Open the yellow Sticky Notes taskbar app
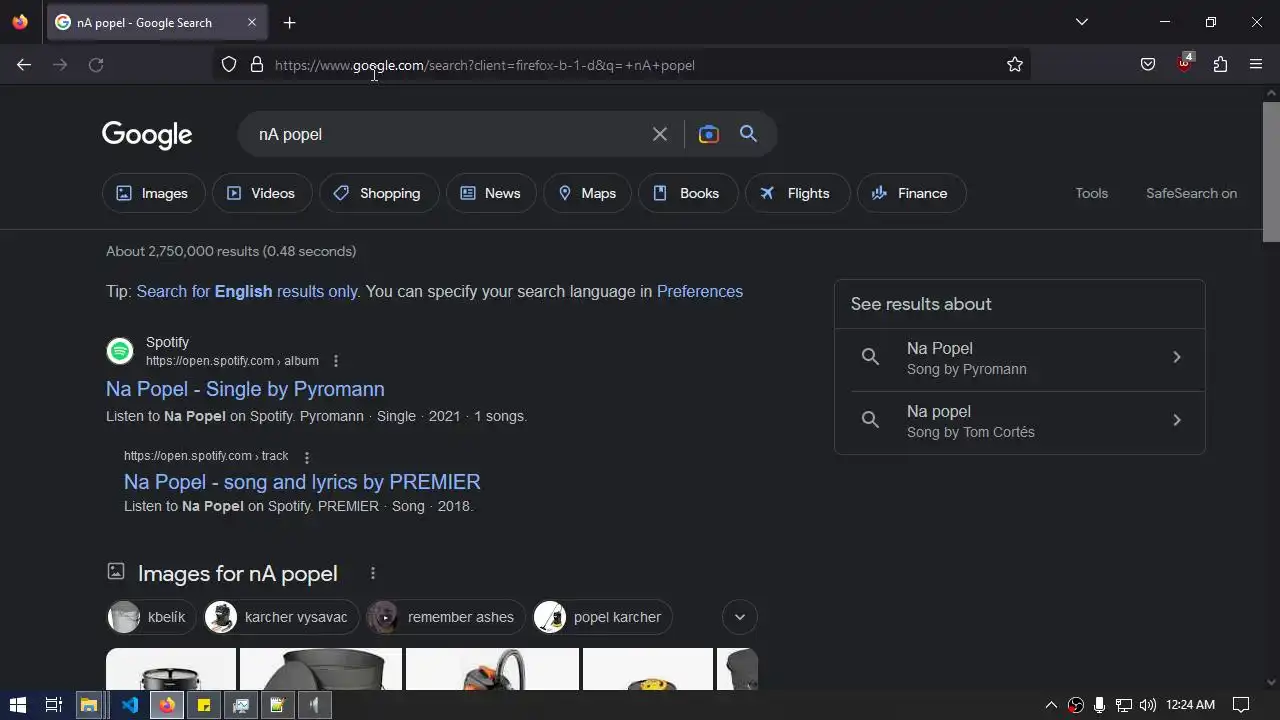Image resolution: width=1280 pixels, height=720 pixels. [x=204, y=705]
